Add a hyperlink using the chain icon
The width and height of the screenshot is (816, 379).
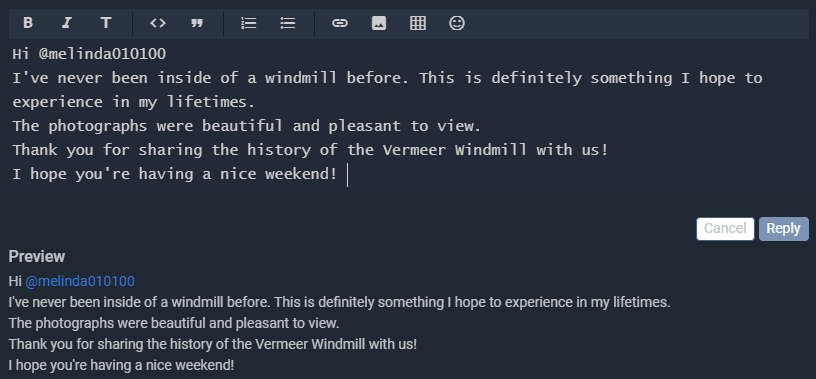point(340,23)
